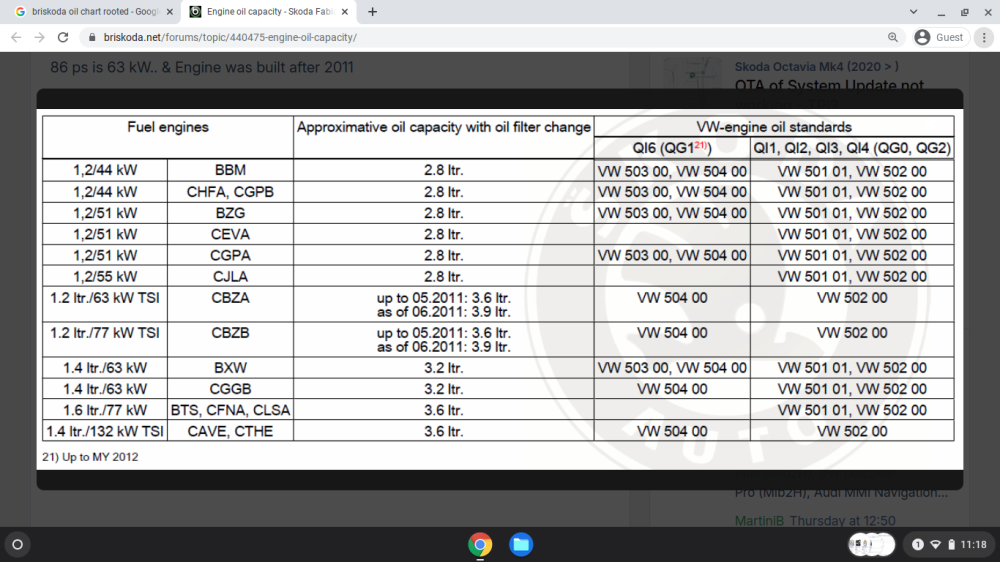Click the VW-engine oil standards header
The image size is (1000, 562).
pos(774,127)
